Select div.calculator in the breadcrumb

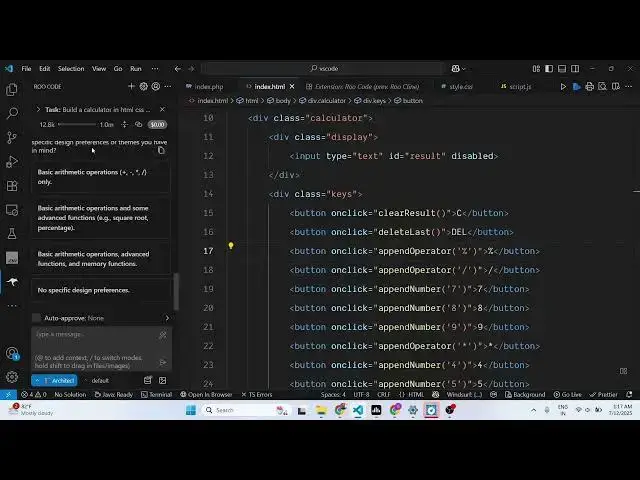pyautogui.click(x=322, y=100)
